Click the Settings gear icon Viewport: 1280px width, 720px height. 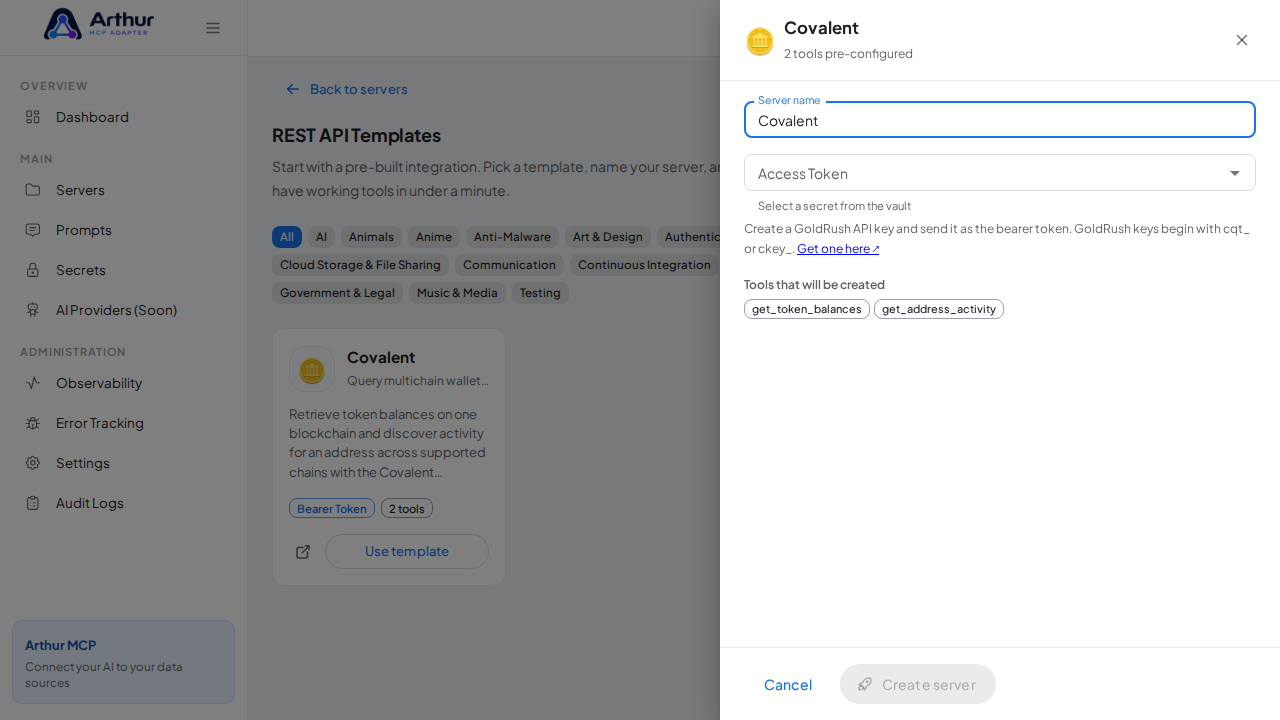point(33,463)
